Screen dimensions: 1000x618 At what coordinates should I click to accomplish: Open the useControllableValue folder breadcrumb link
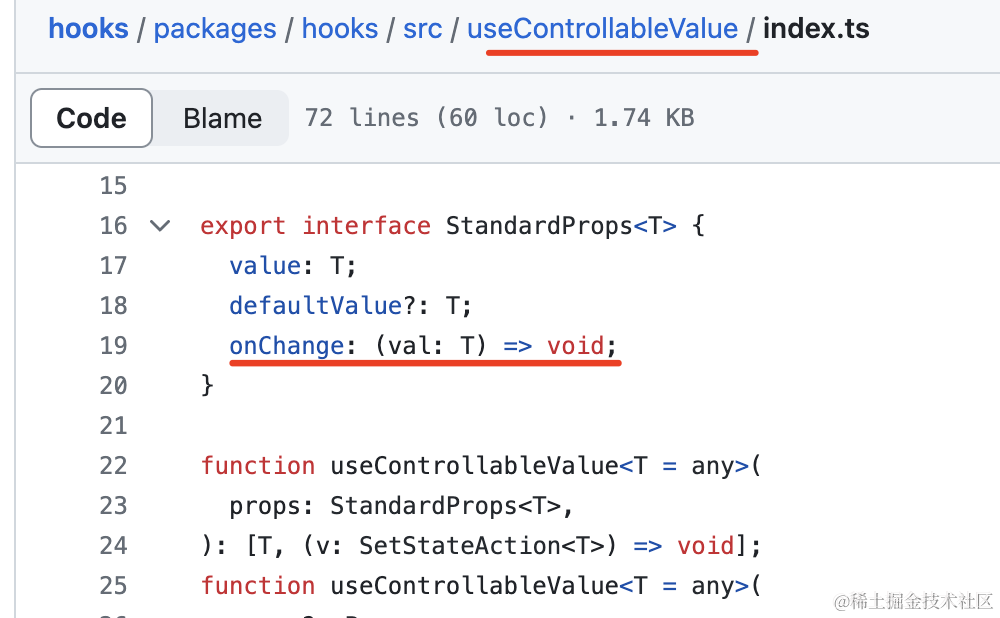click(x=602, y=28)
